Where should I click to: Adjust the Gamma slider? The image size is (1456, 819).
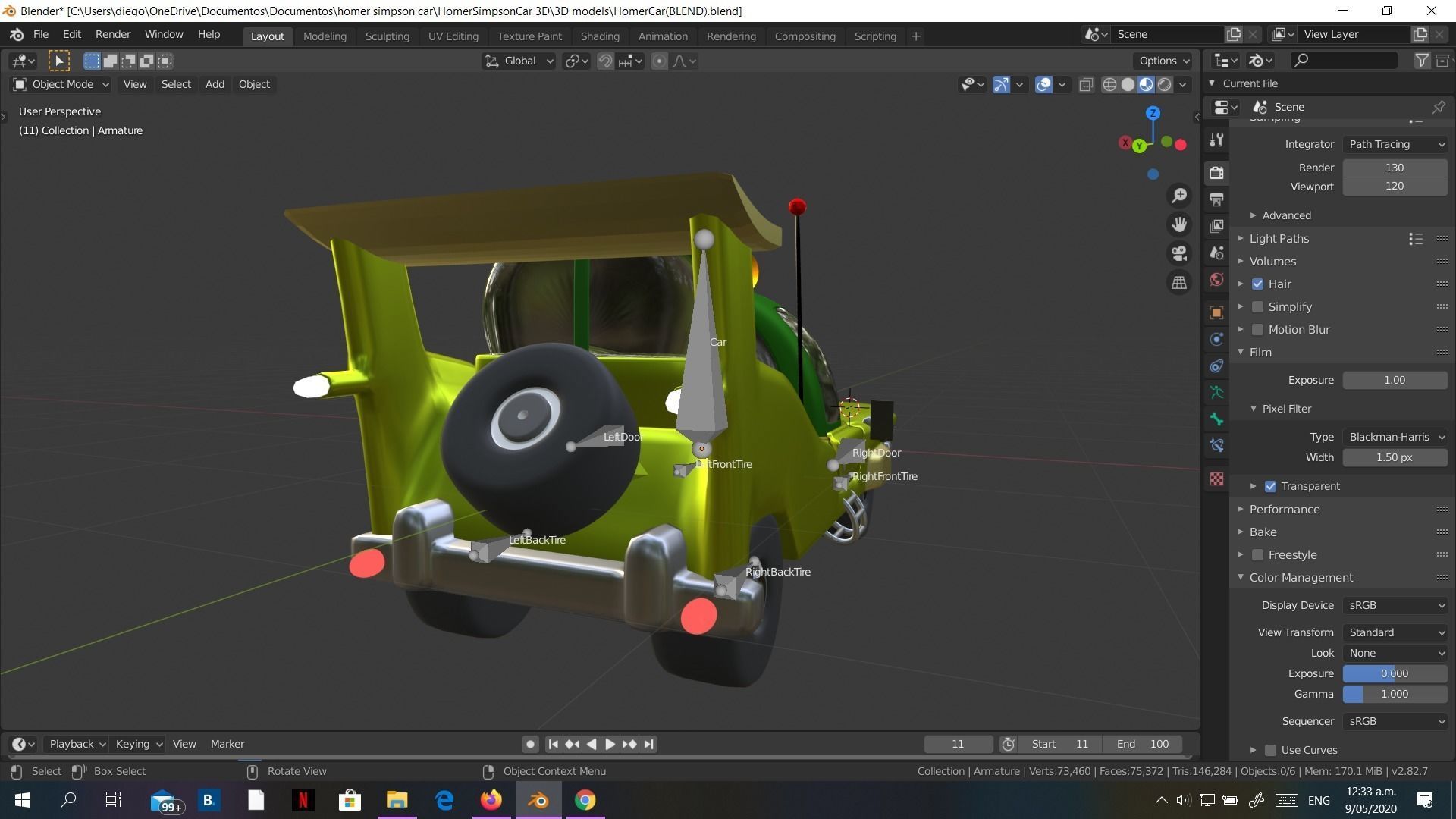[1395, 694]
